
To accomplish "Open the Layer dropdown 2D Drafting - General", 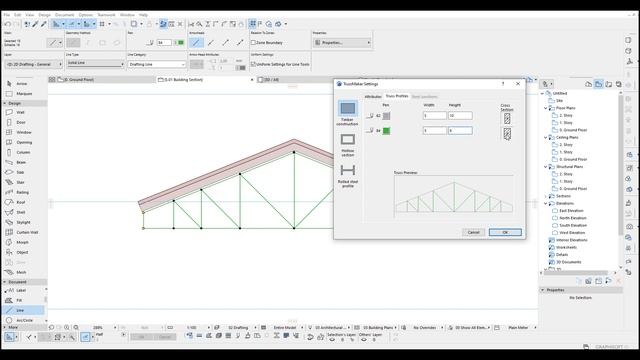I will tap(33, 64).
